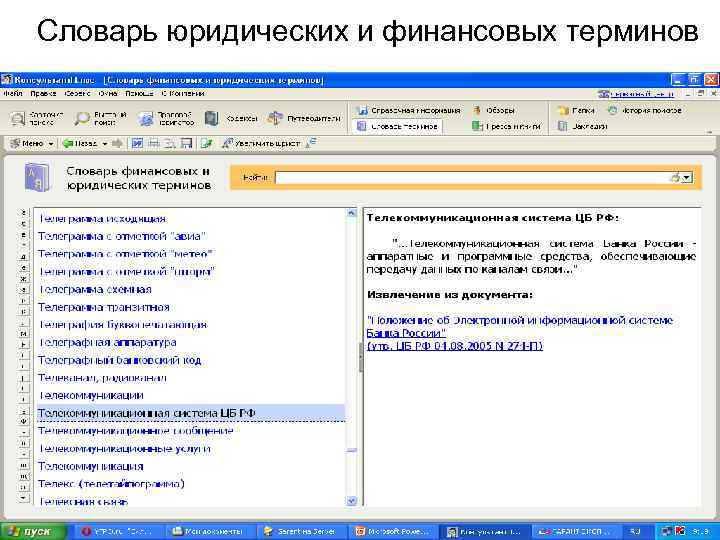Switch to Microsoft PowerPoint taskbar button

393,532
